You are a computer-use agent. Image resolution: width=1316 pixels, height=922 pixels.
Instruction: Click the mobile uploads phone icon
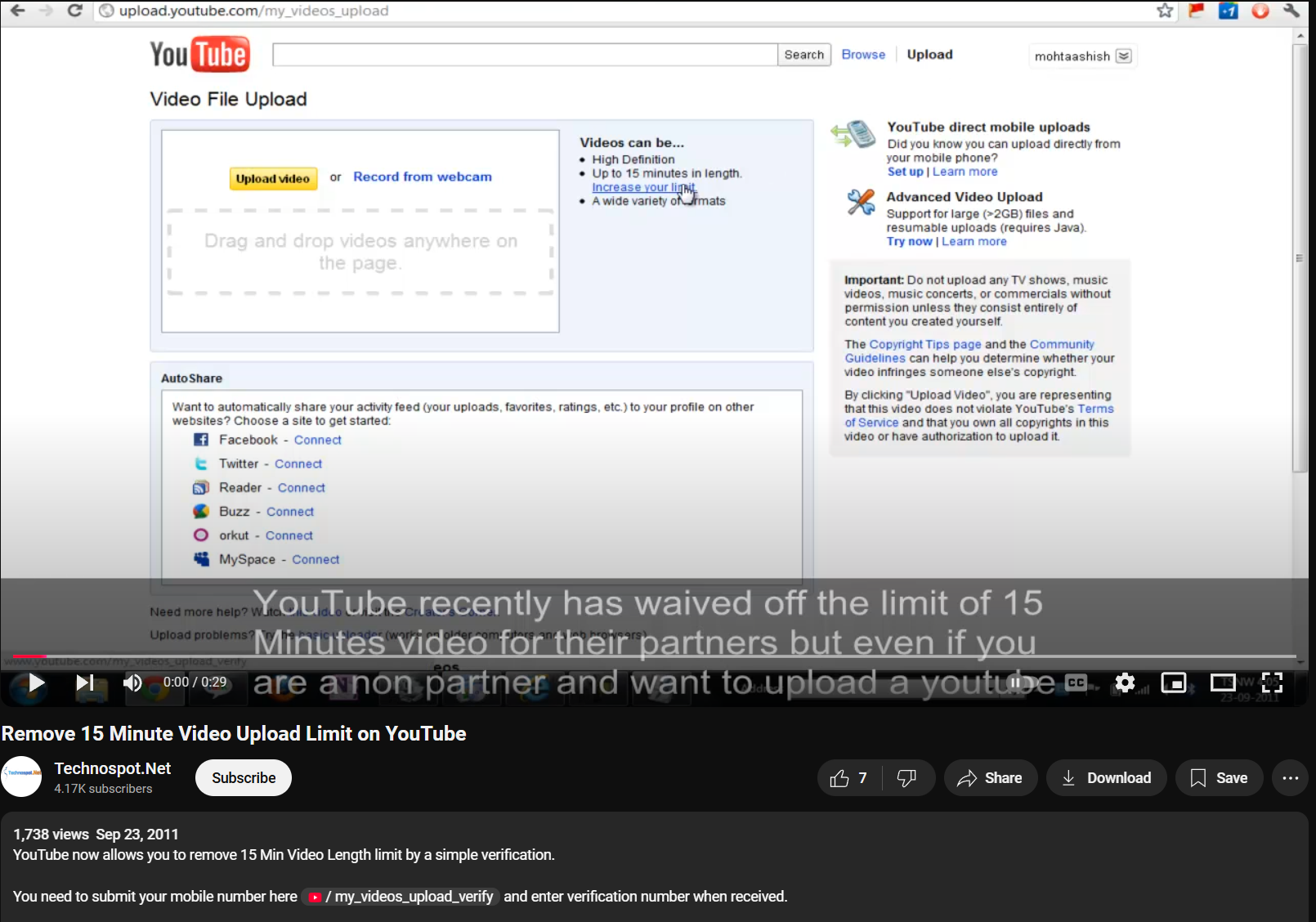point(853,134)
